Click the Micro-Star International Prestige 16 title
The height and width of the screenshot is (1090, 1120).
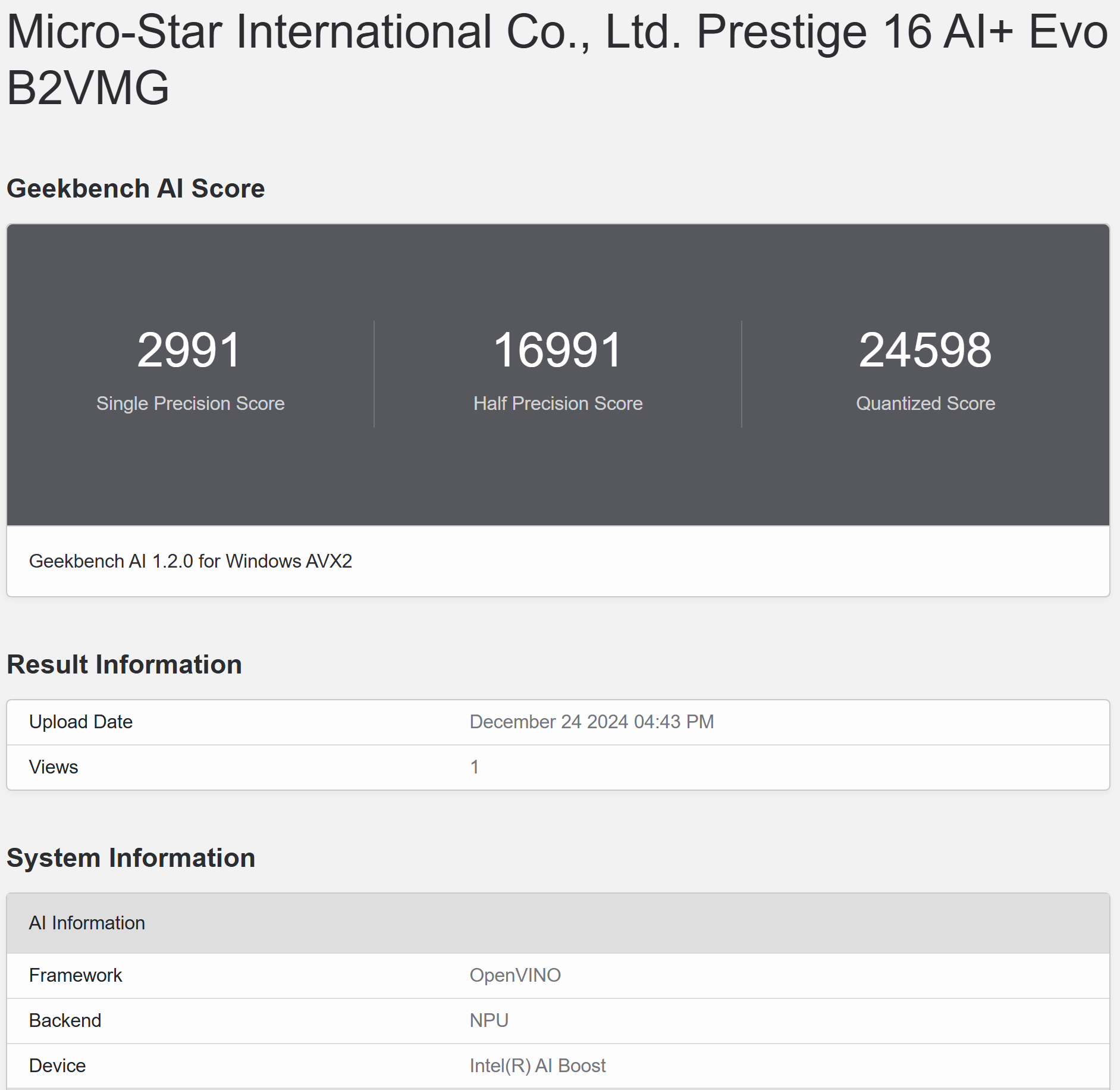pyautogui.click(x=557, y=59)
